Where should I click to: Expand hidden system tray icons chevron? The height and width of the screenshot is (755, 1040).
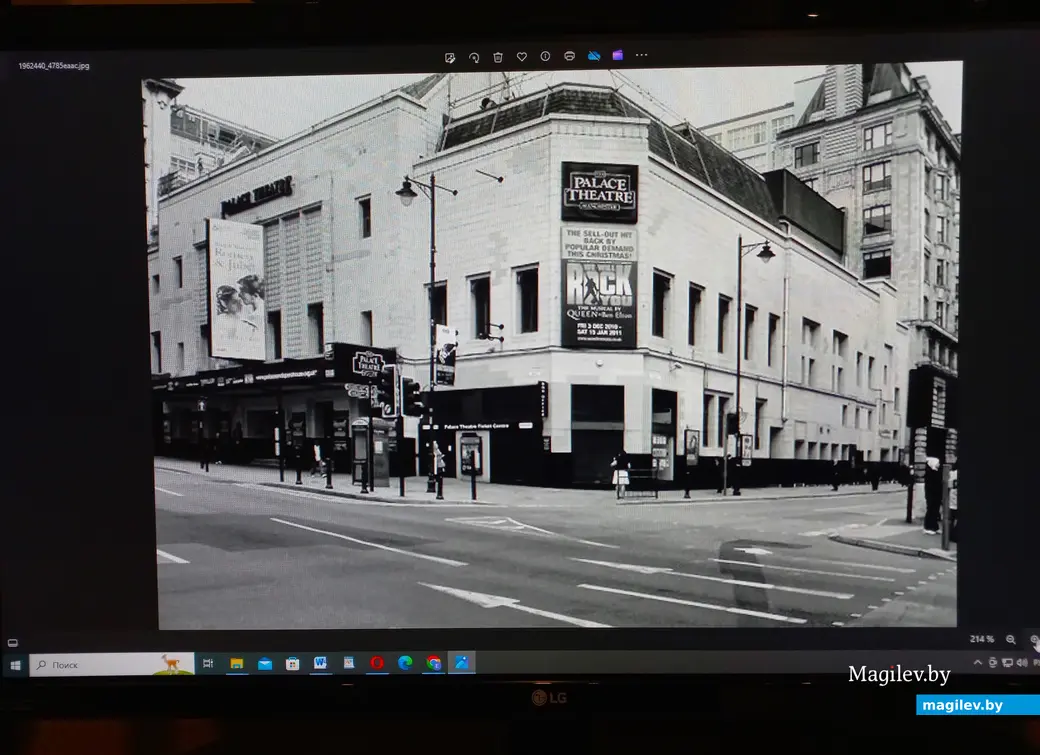[x=978, y=662]
